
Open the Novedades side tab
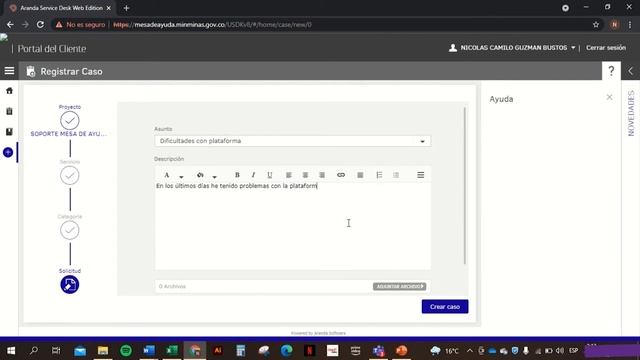point(631,113)
